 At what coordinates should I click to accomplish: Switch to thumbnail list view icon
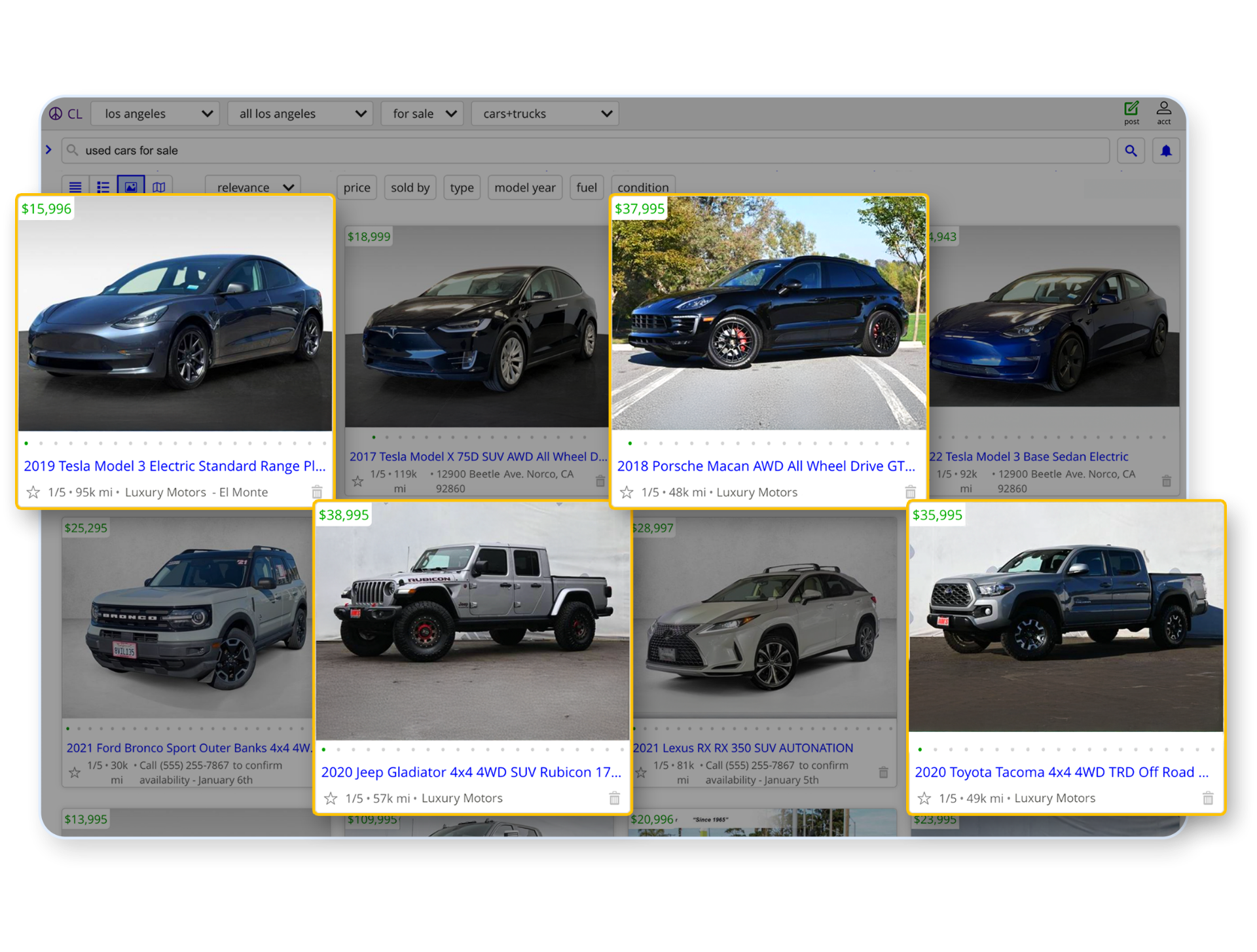[103, 187]
